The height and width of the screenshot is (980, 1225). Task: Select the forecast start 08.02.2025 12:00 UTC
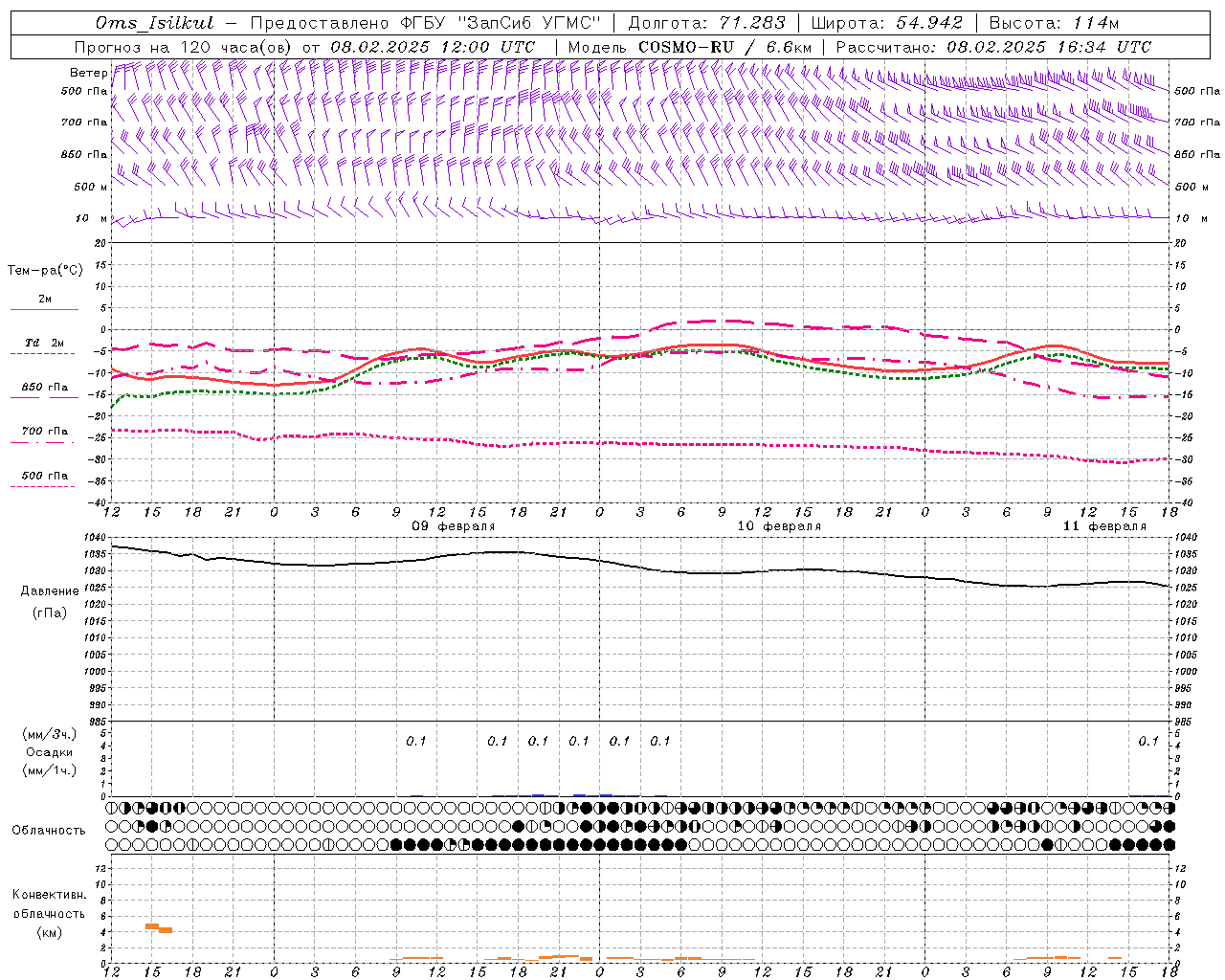point(433,47)
